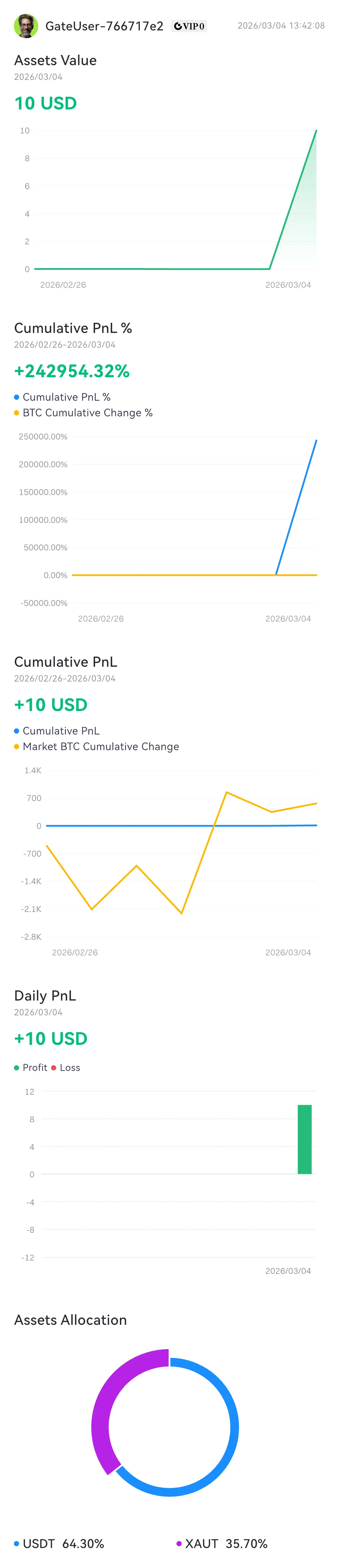Click the USDT 64.30% allocation label
339x1568 pixels.
(63, 1544)
